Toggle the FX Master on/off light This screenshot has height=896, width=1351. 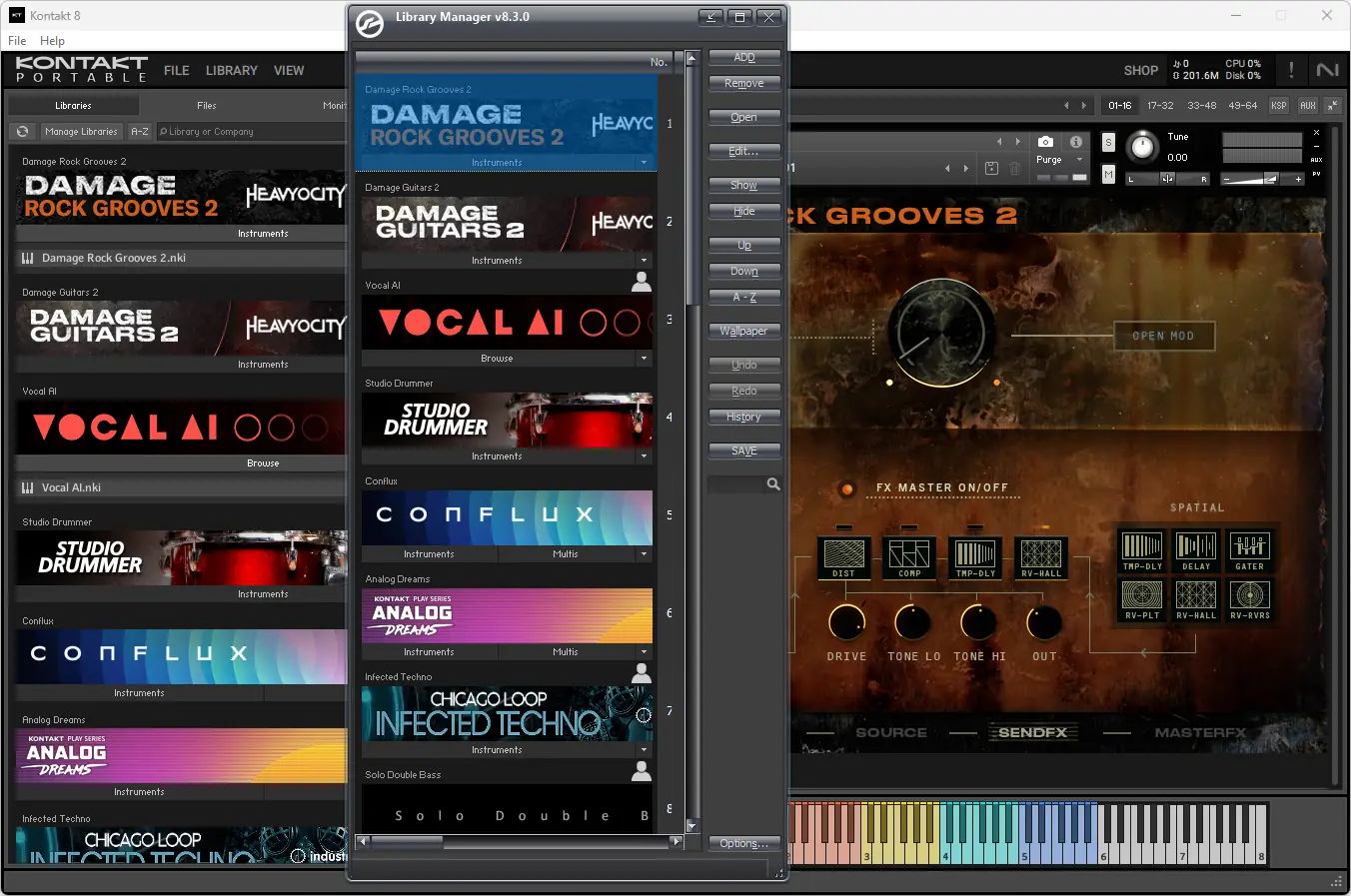tap(847, 488)
